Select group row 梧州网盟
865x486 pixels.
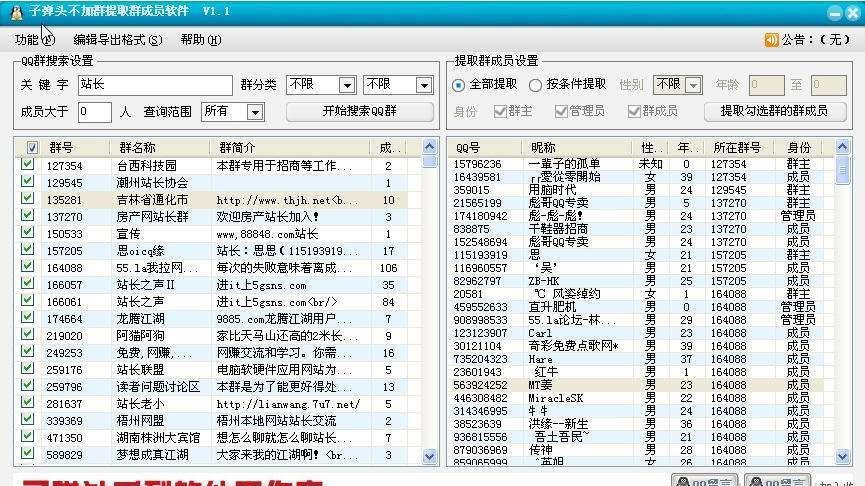point(216,421)
